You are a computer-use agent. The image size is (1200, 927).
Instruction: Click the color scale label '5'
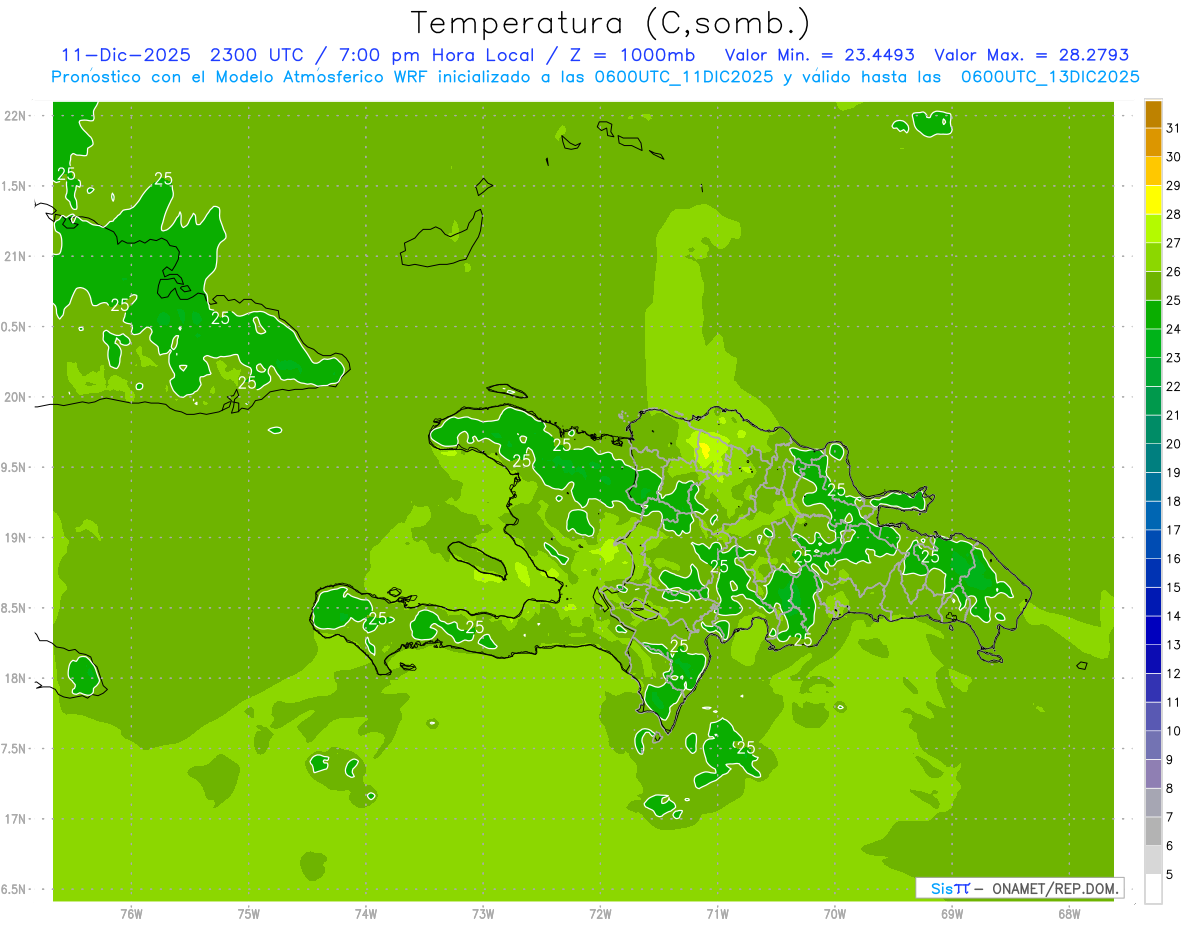[1170, 875]
